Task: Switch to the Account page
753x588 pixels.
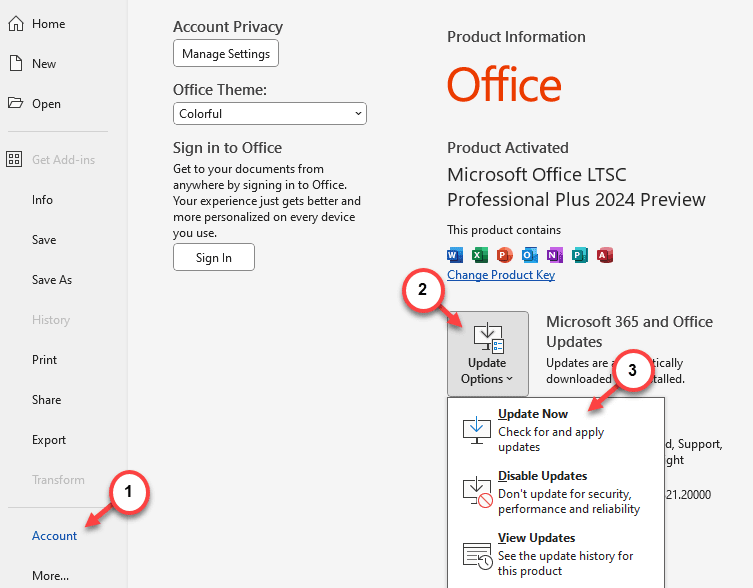Action: click(54, 536)
